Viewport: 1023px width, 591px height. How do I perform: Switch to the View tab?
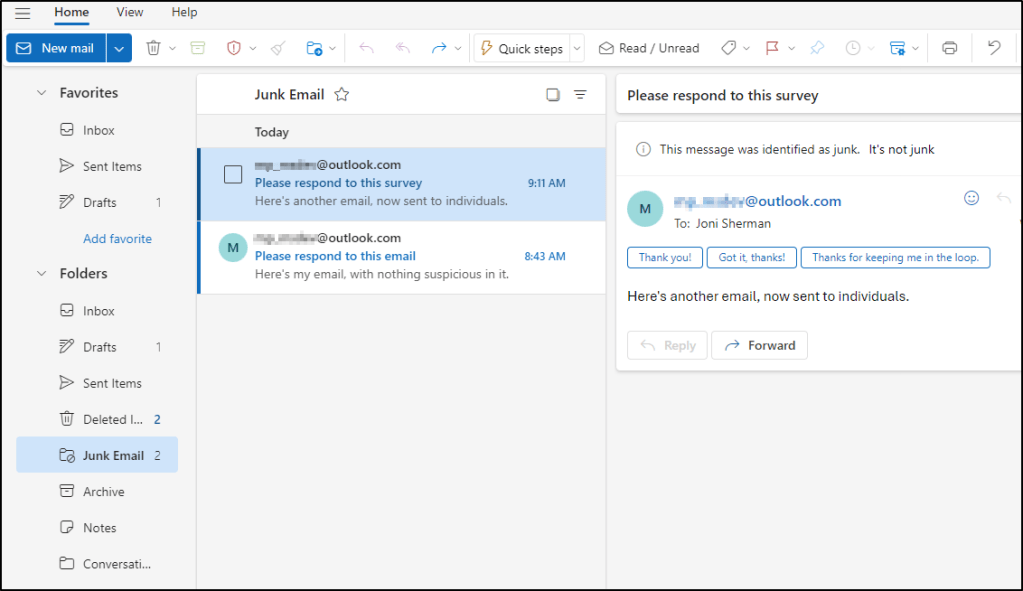click(x=130, y=12)
